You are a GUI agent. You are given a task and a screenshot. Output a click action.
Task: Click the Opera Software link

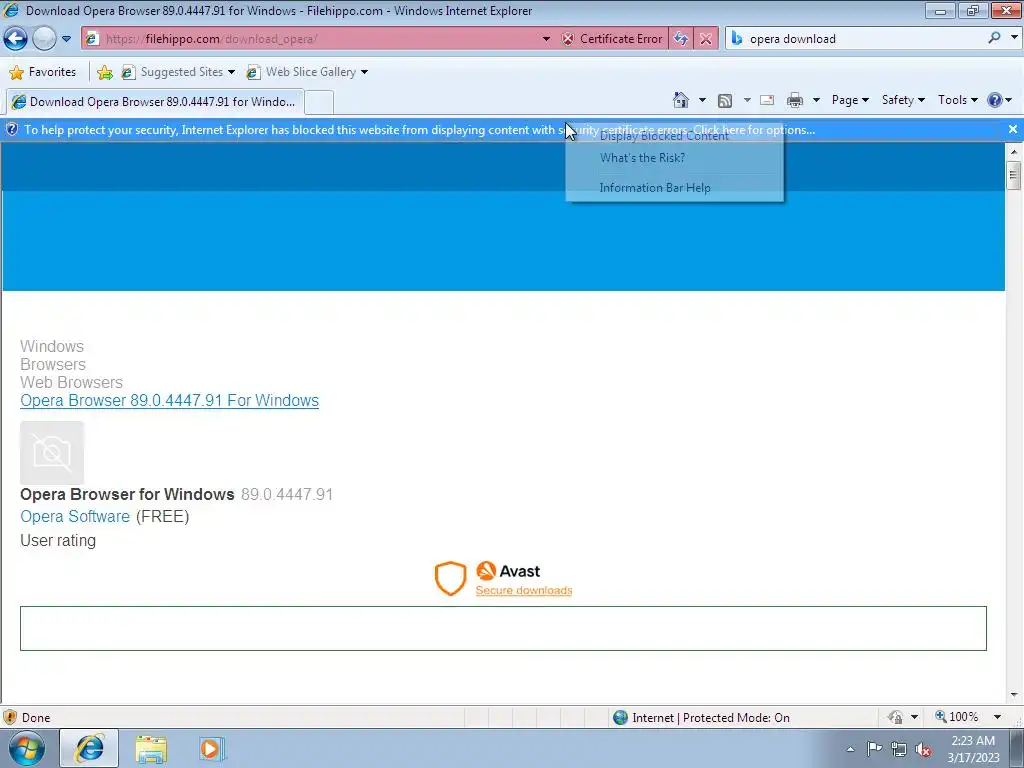tap(75, 517)
